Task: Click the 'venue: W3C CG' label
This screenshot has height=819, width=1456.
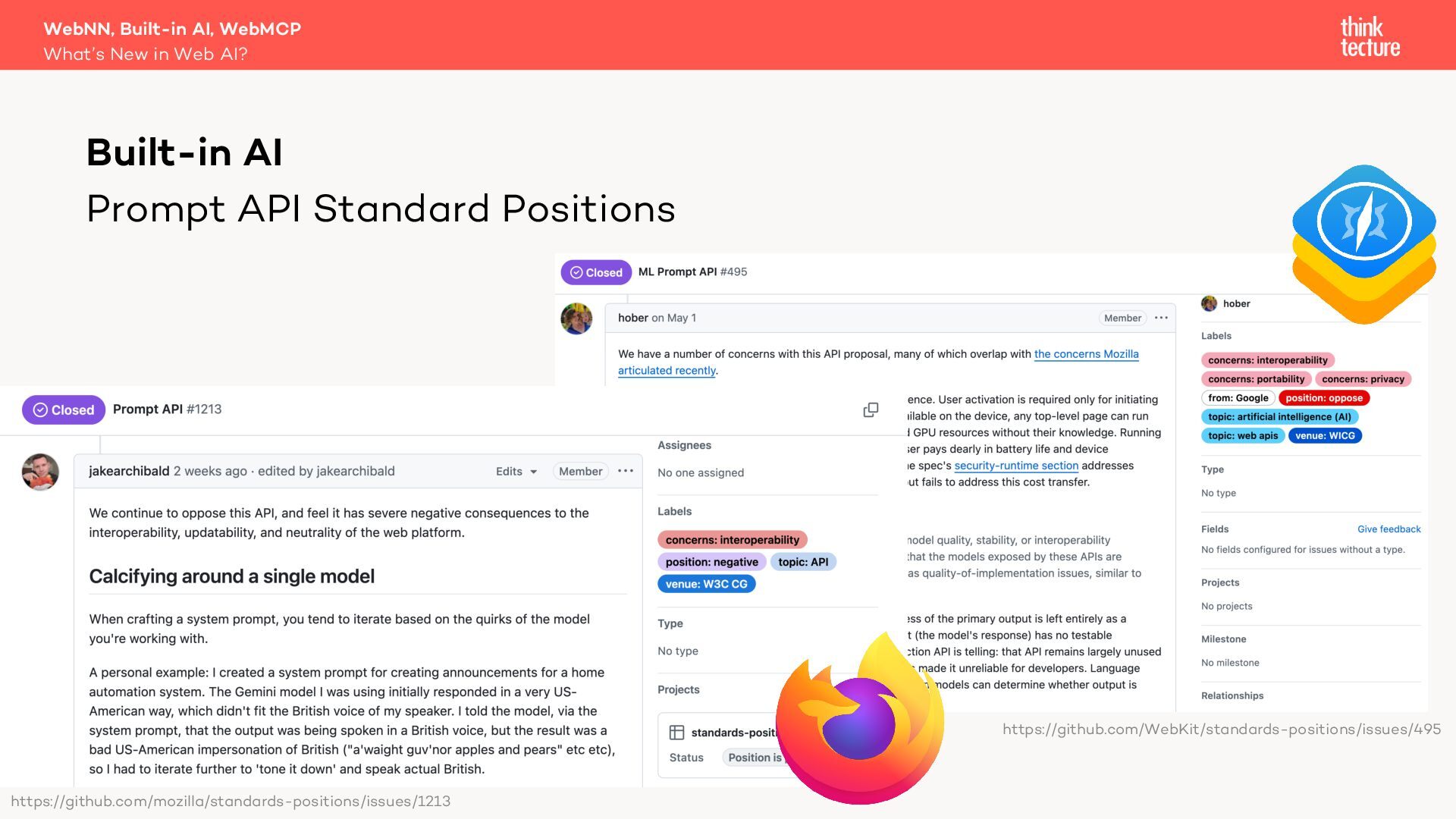Action: (x=707, y=584)
